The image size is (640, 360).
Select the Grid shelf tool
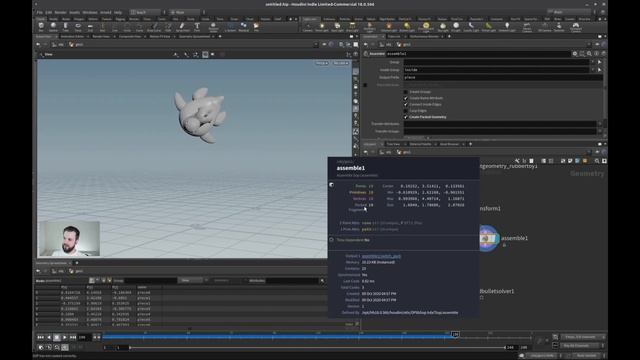(x=90, y=27)
